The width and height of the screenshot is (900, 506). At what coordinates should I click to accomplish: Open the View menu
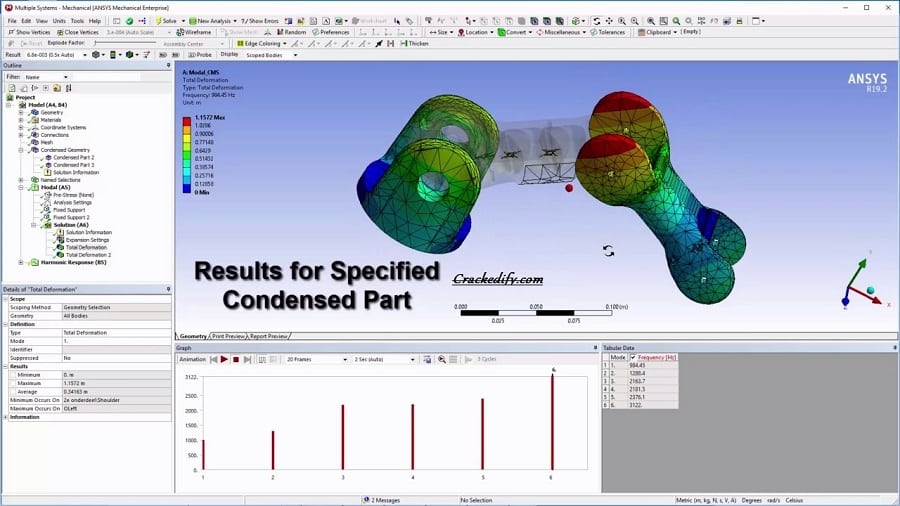coord(42,21)
